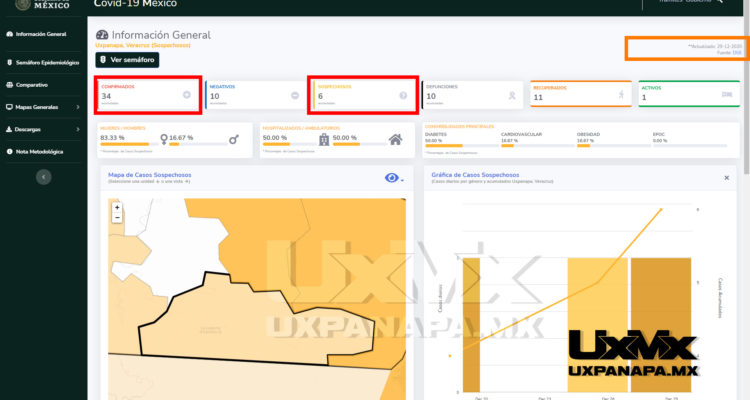This screenshot has height=400, width=750.
Task: Select the Activos 1 card
Action: (x=689, y=94)
